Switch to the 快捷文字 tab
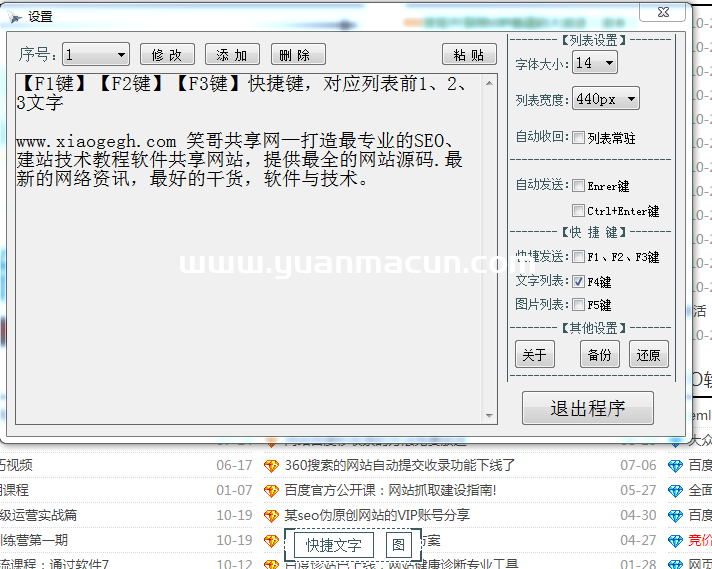 click(x=334, y=545)
